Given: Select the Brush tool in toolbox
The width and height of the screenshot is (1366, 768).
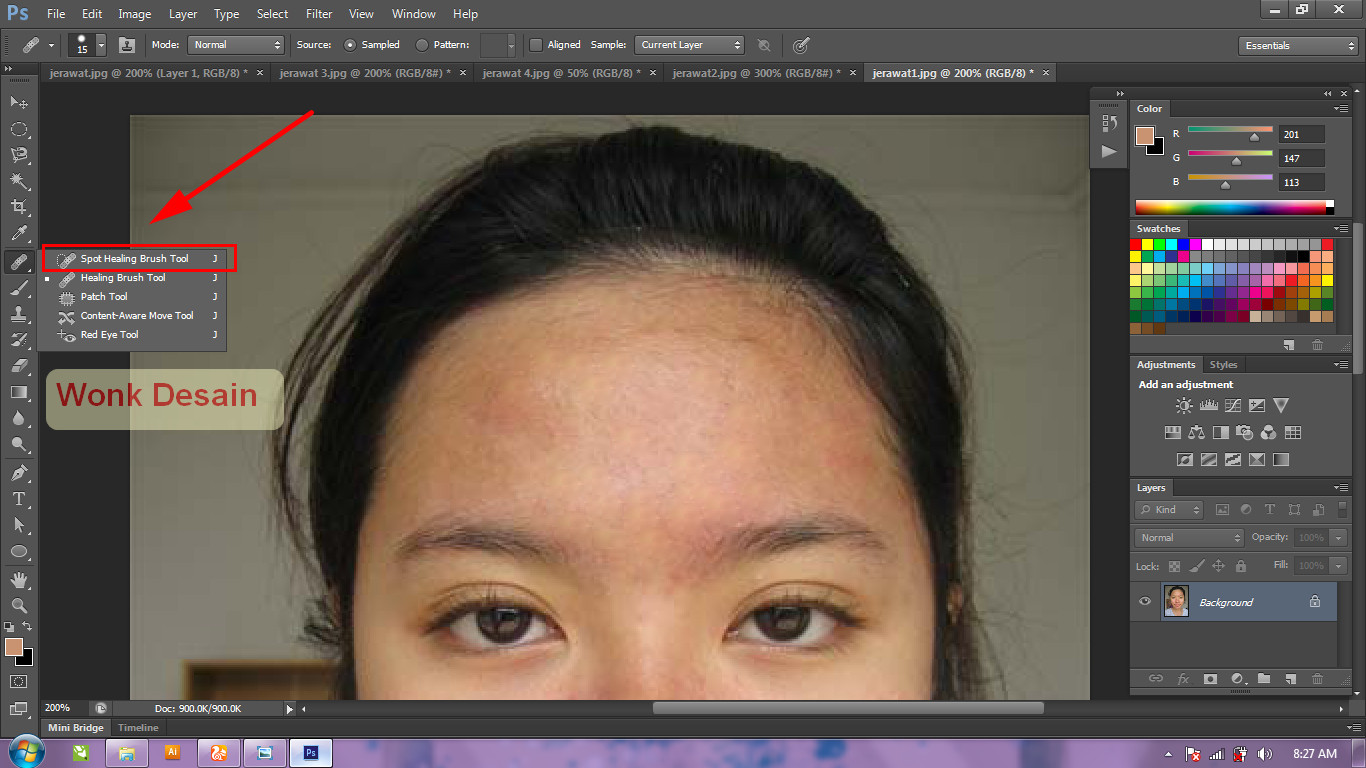Looking at the screenshot, I should tap(19, 289).
